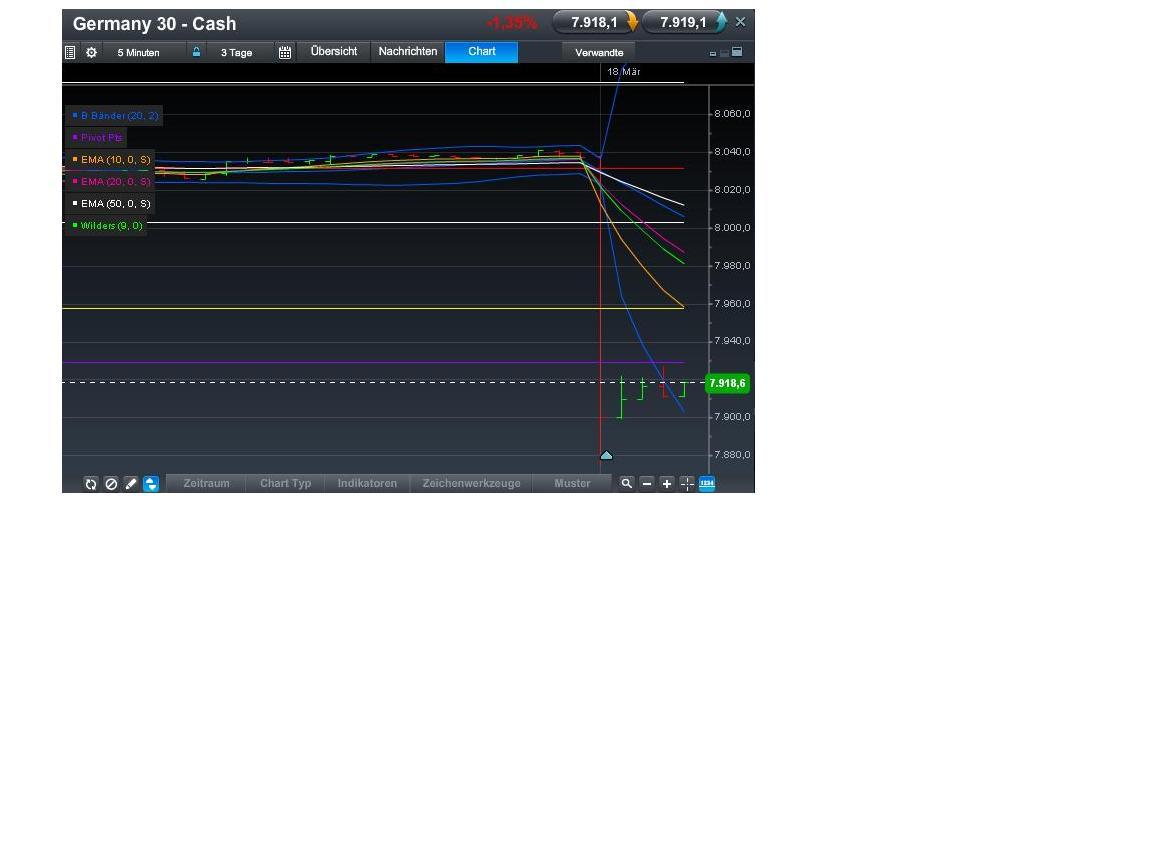Open the chart list/details icon
Image resolution: width=1152 pixels, height=864 pixels.
(x=70, y=52)
